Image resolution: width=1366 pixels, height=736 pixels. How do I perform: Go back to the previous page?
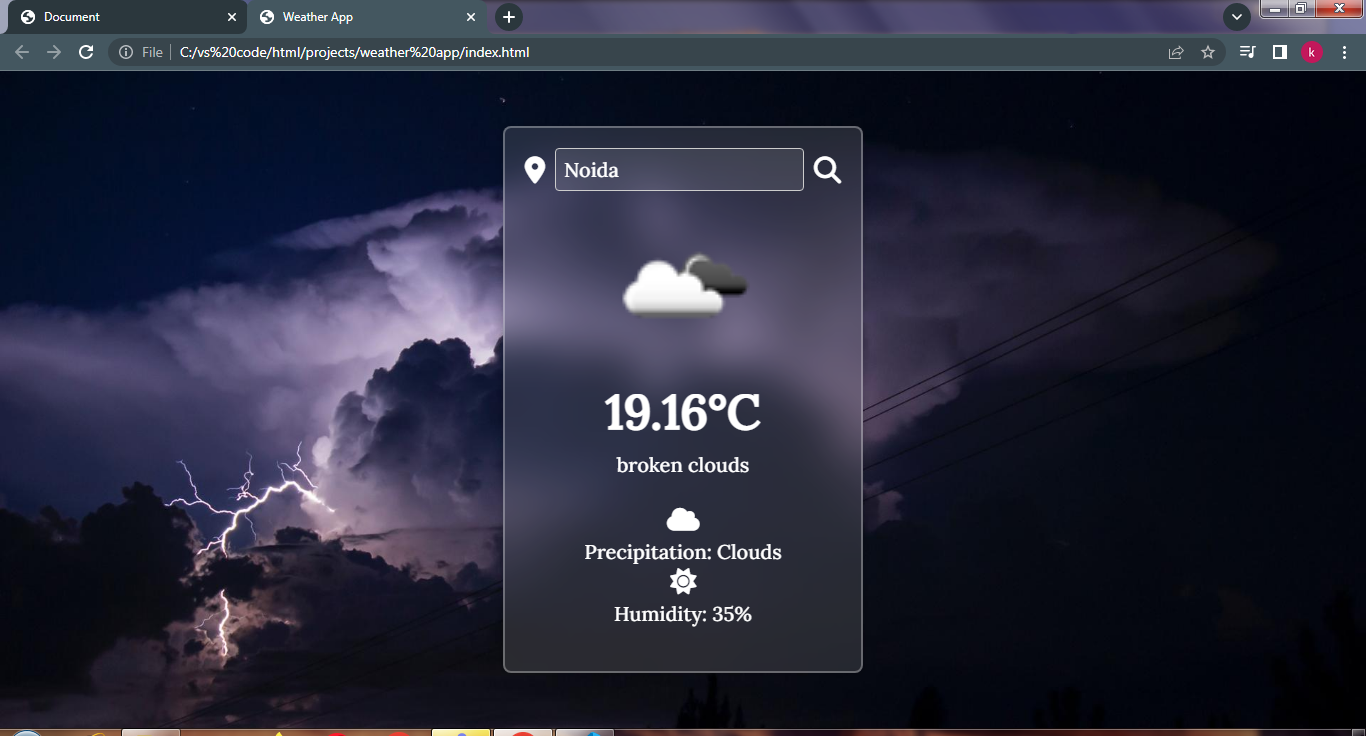pos(22,52)
